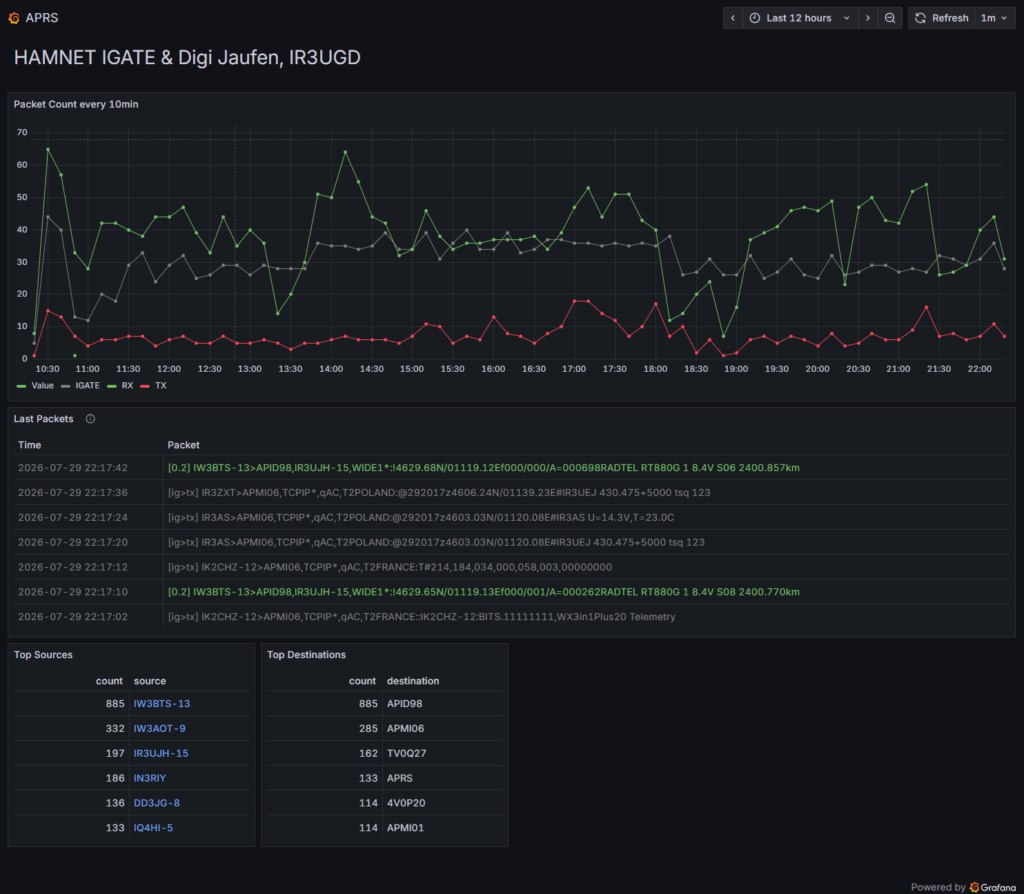
Task: Select the IK2CHZ-12 telemetry packet at 22:17:12
Action: point(512,567)
